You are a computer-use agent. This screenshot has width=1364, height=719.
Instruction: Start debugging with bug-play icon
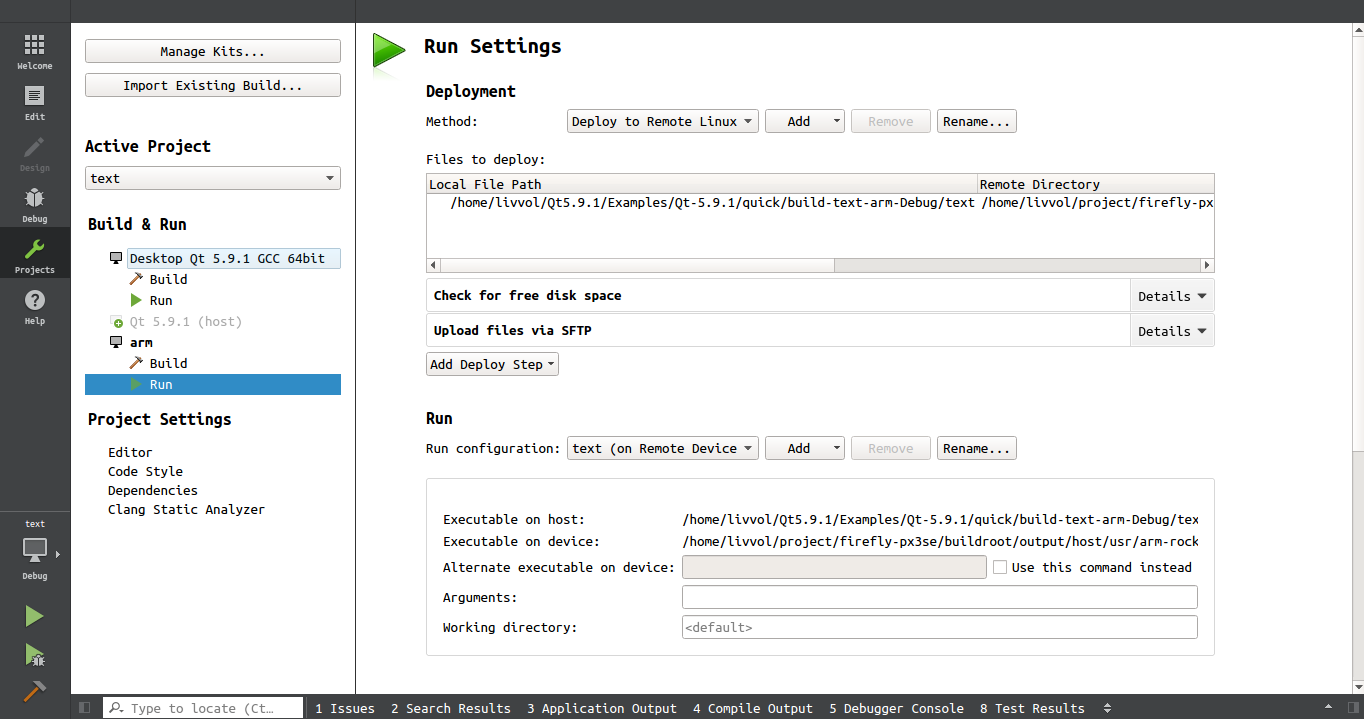coord(35,655)
